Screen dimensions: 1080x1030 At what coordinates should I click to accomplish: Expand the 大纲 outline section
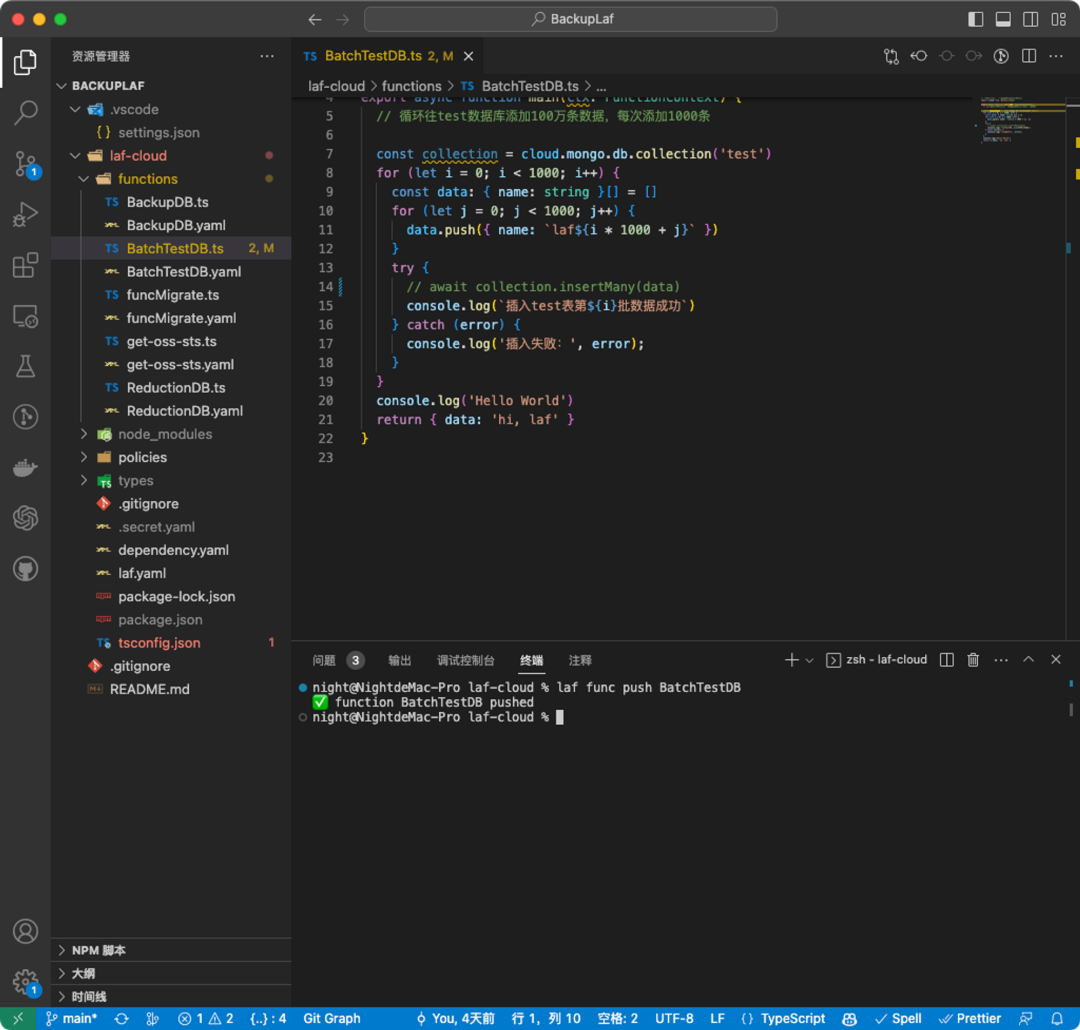(x=171, y=974)
